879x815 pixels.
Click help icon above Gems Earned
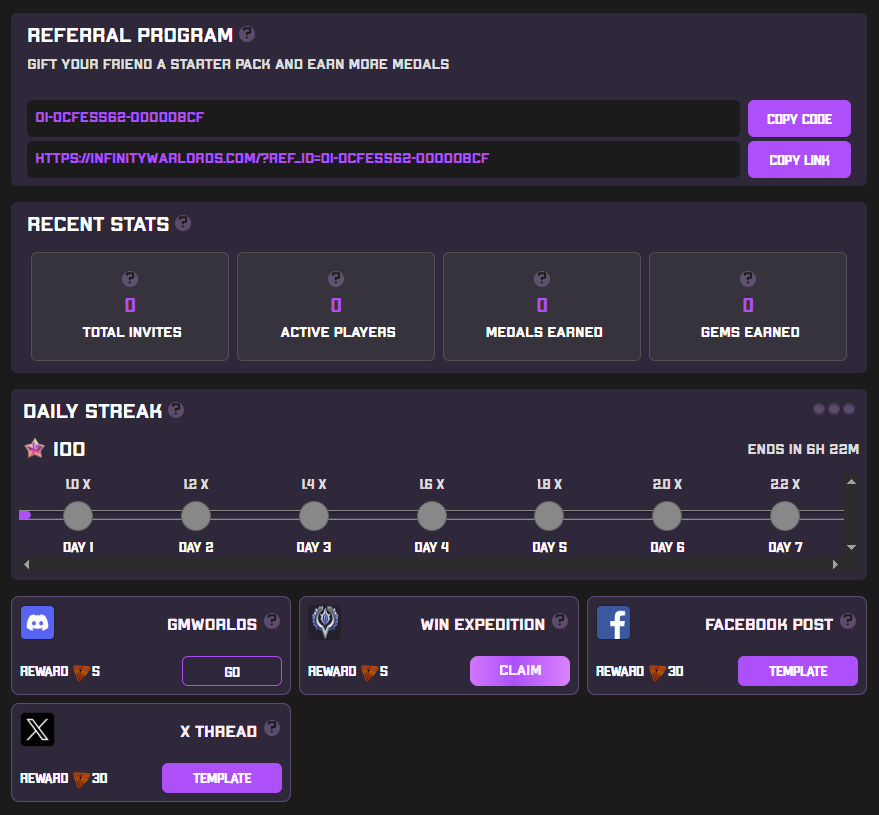[748, 279]
